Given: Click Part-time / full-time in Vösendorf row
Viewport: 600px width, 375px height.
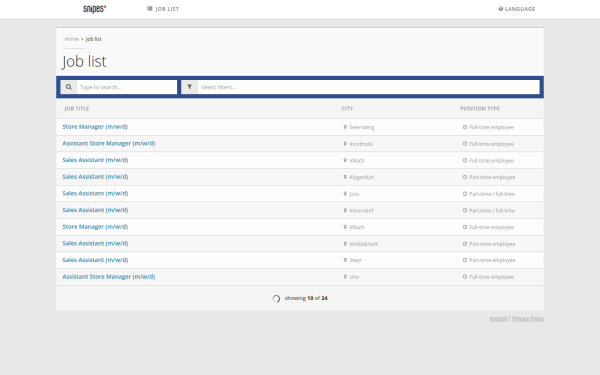Looking at the screenshot, I should coord(492,211).
